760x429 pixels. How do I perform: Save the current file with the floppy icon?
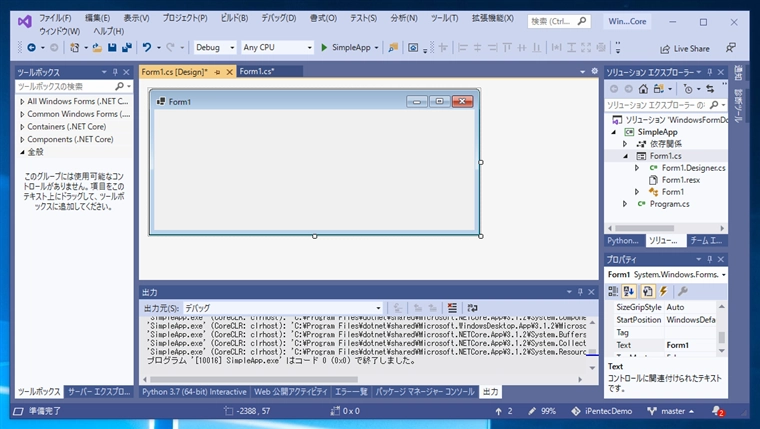tap(112, 48)
